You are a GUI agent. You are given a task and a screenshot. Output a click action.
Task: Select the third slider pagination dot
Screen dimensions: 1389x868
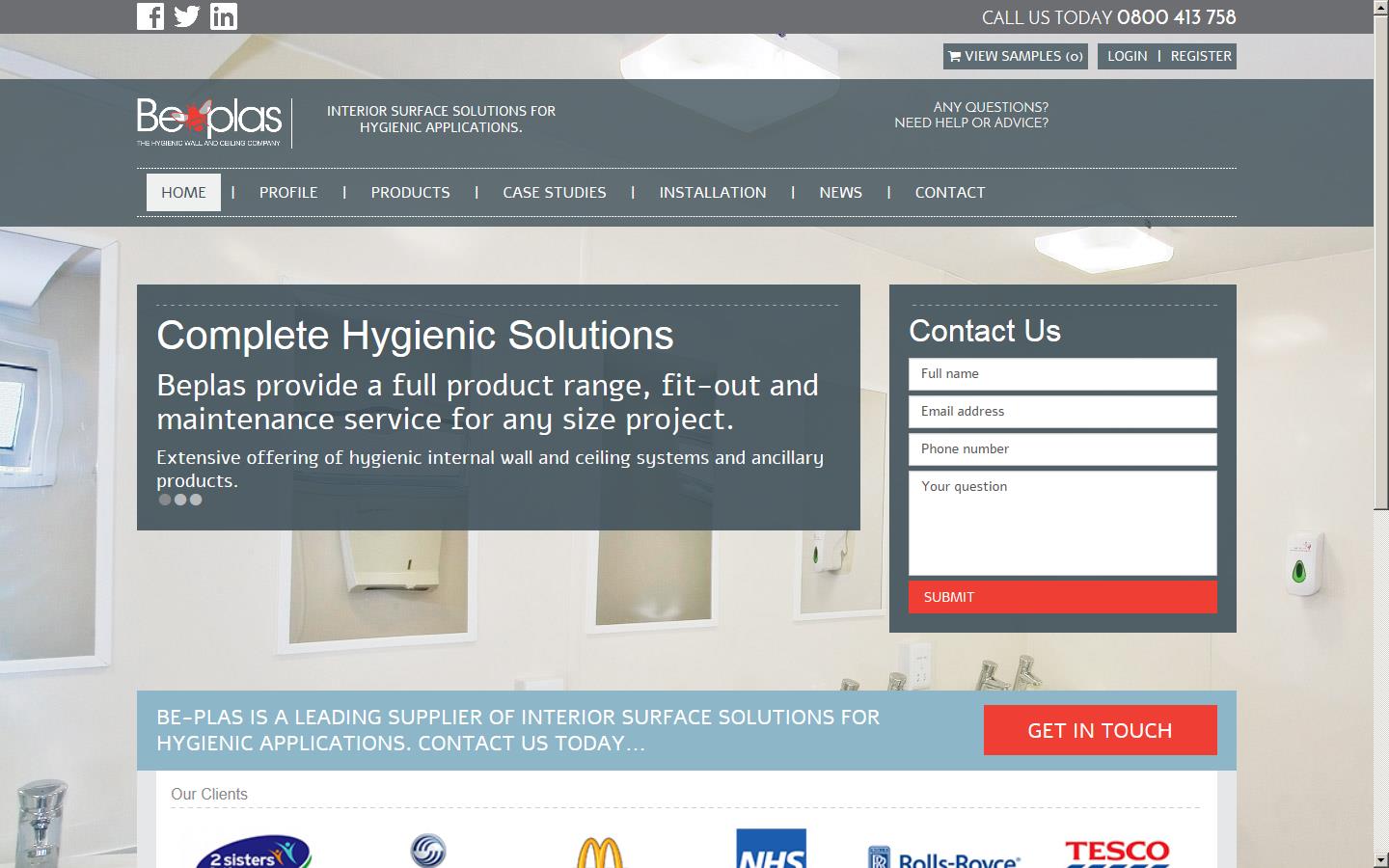point(196,500)
